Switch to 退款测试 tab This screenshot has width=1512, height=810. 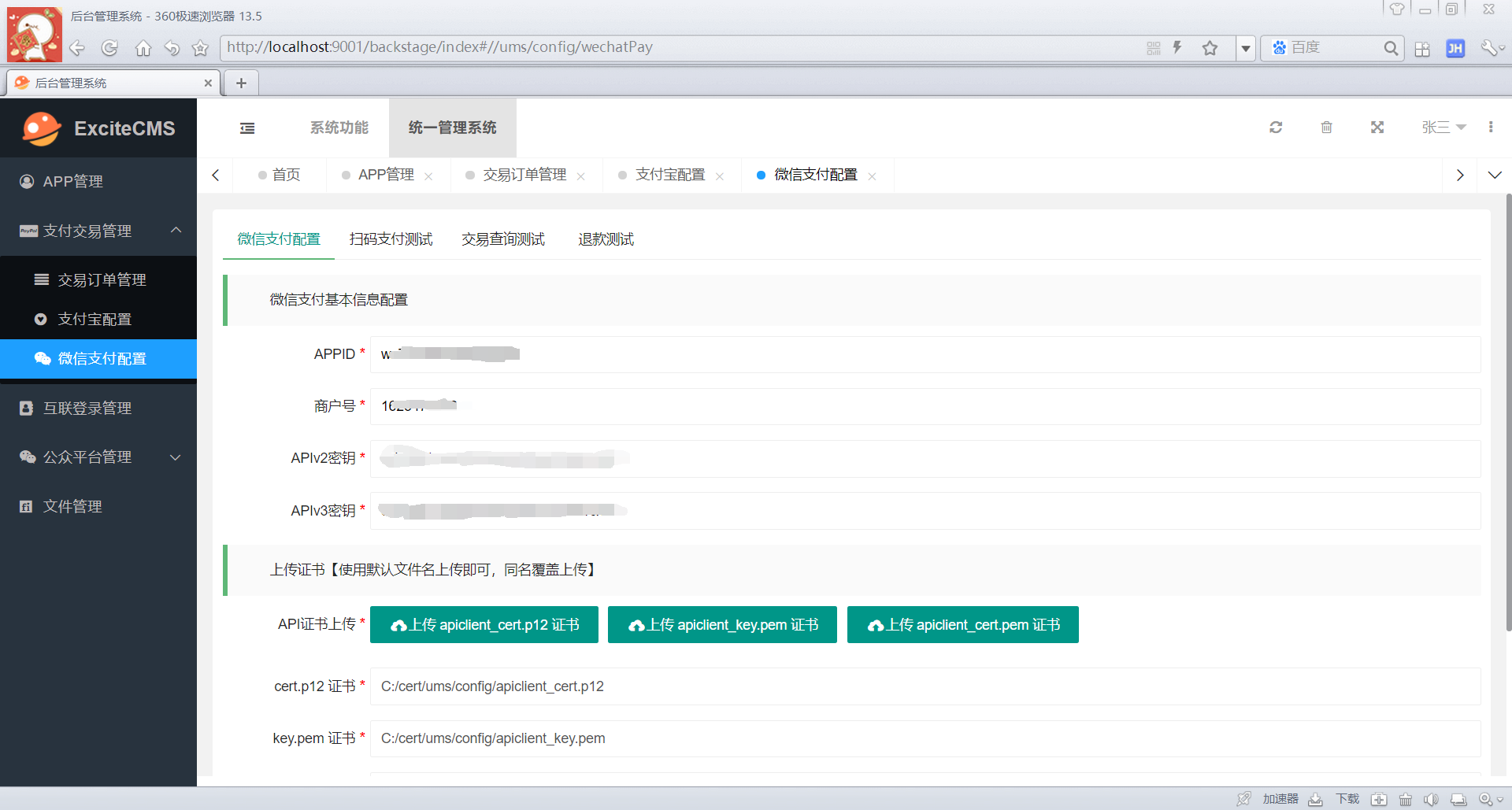[x=606, y=239]
